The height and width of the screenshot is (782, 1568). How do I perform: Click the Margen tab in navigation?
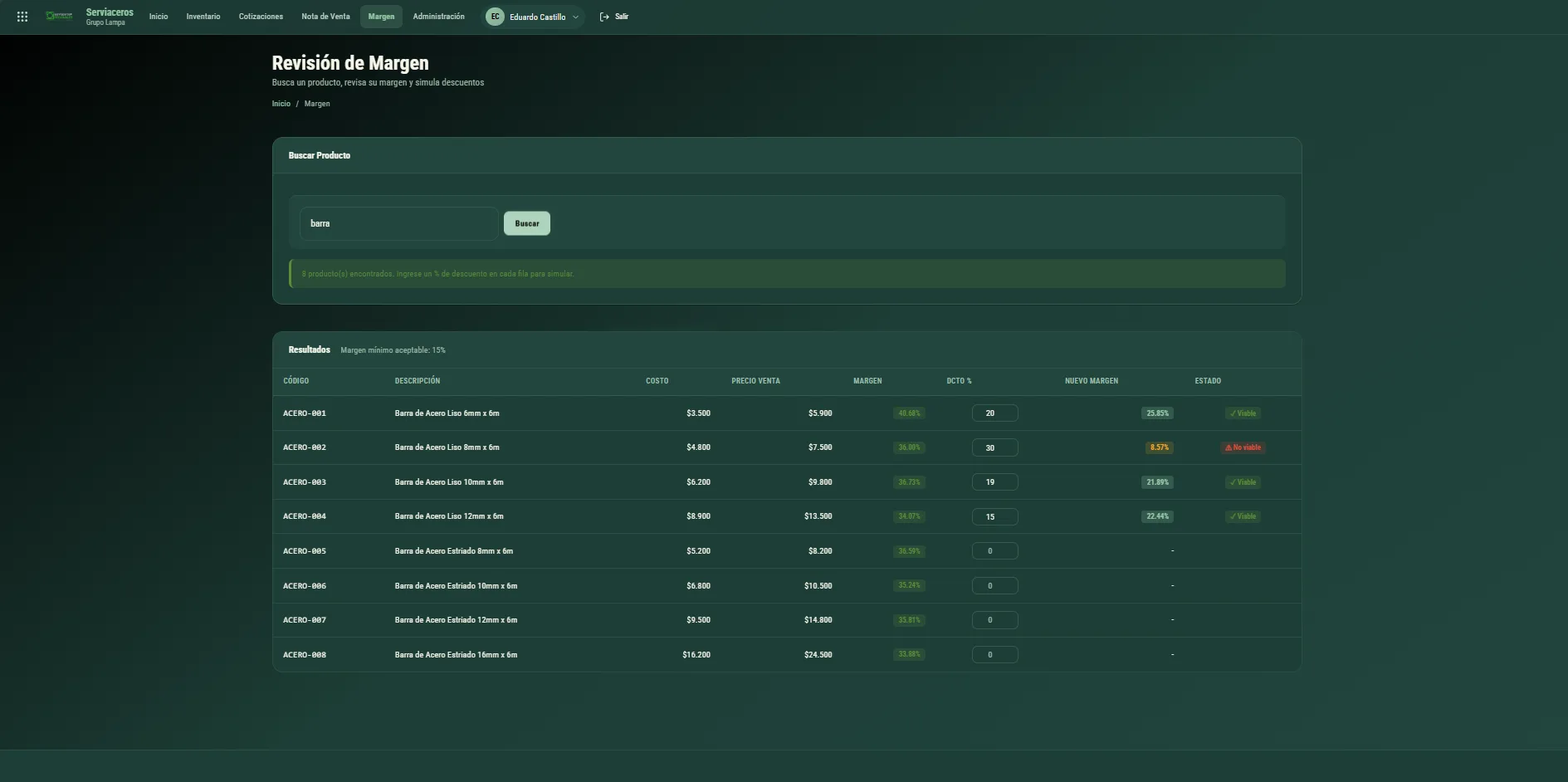tap(381, 17)
